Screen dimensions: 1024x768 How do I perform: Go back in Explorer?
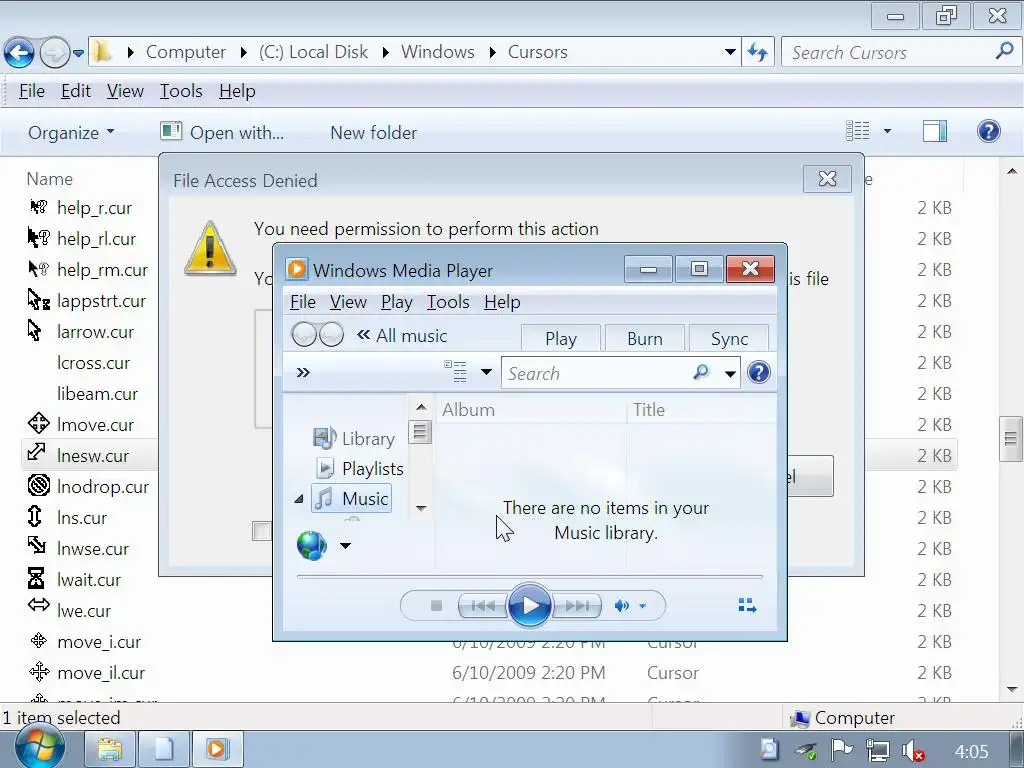pos(19,53)
